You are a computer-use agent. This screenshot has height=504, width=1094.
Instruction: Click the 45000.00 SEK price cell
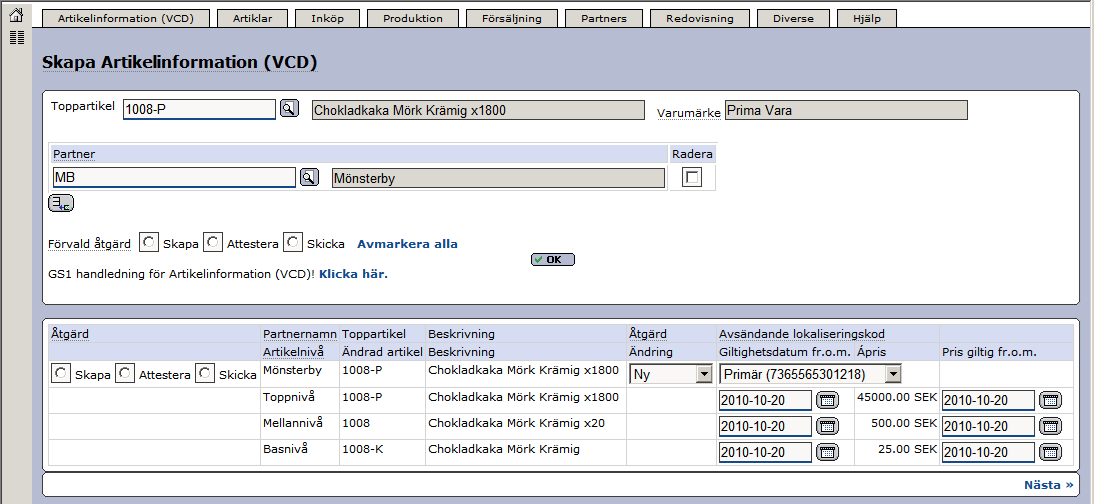pos(897,397)
